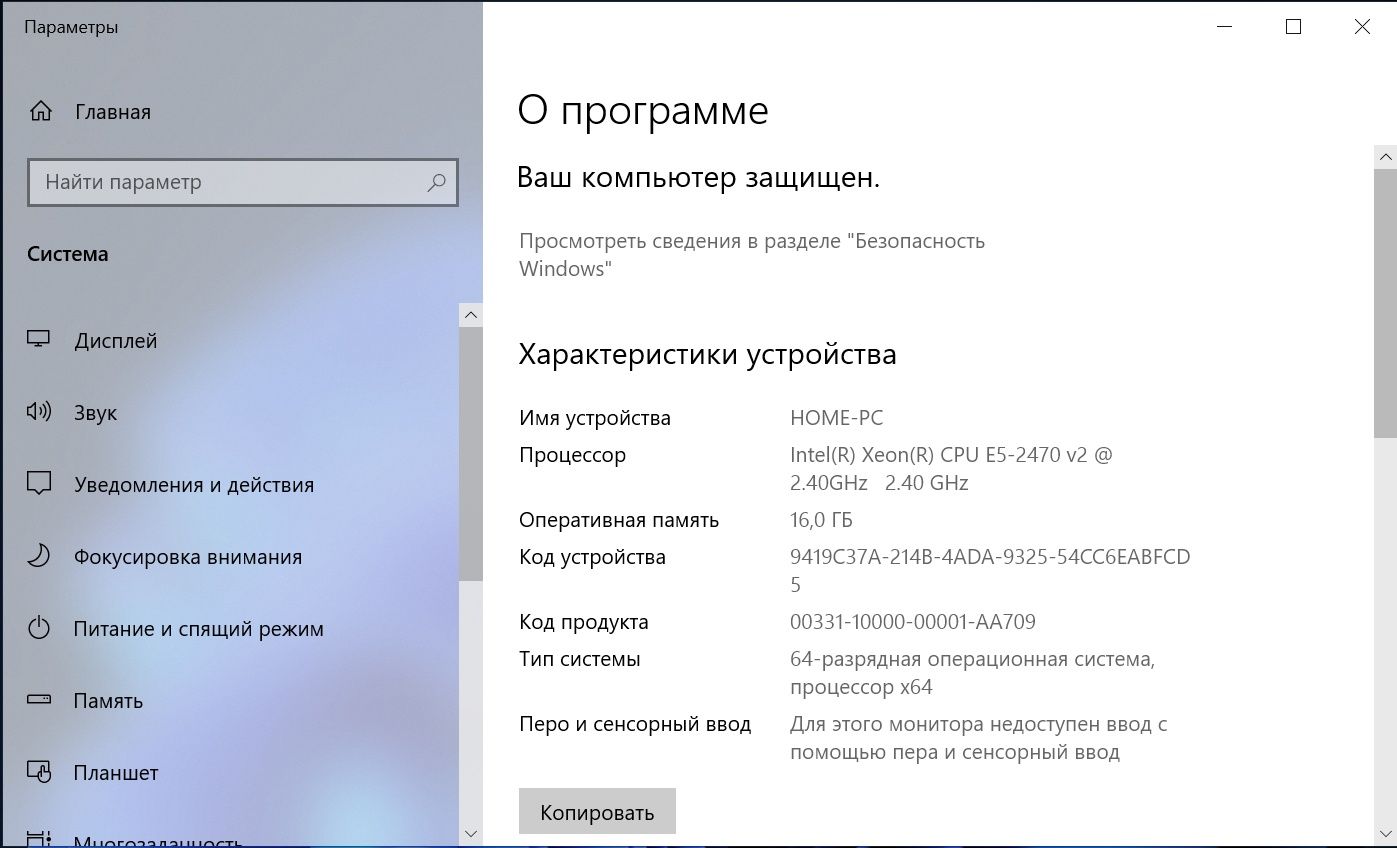Click the О программе page title

point(643,110)
